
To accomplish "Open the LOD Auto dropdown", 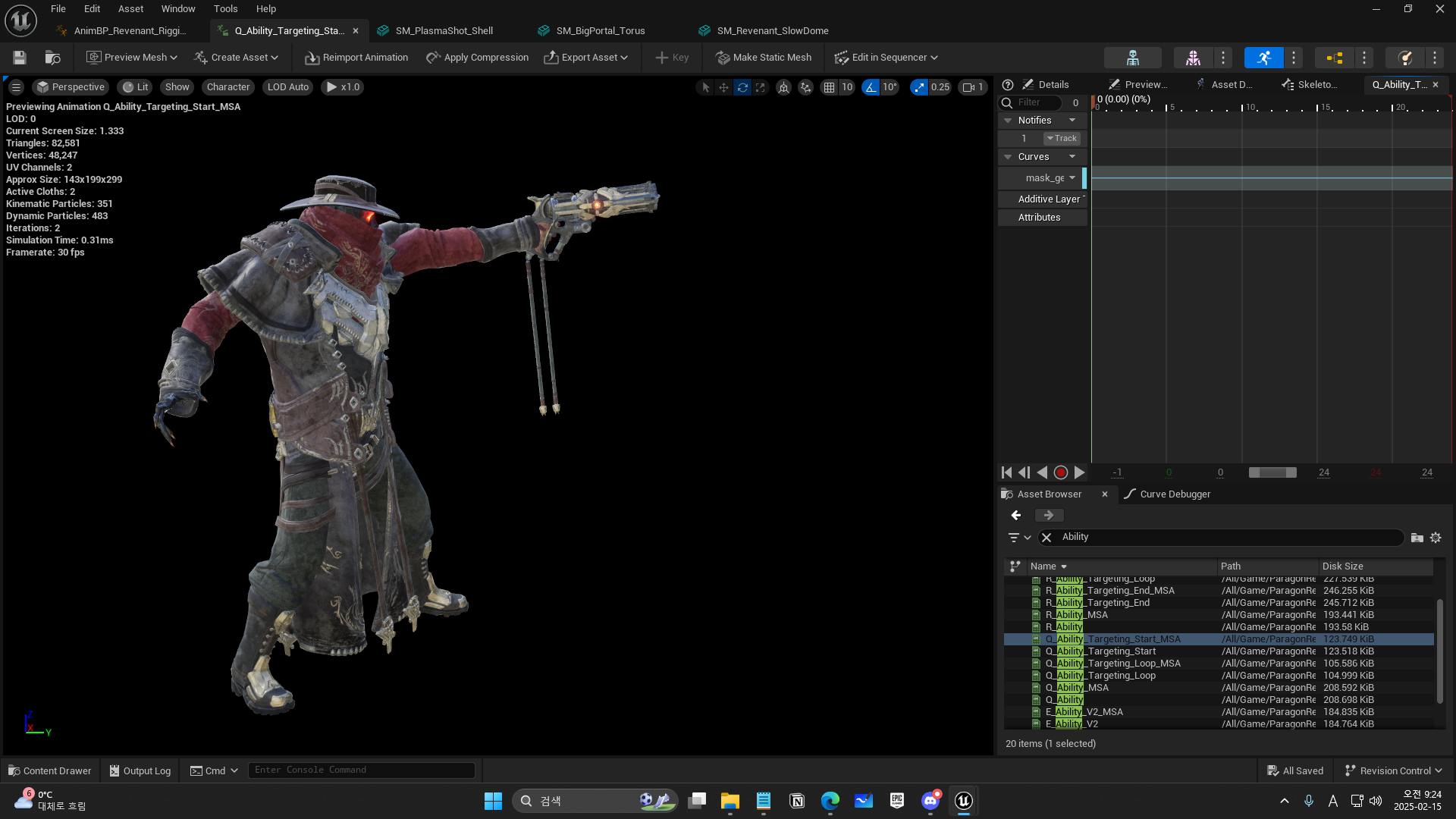I will point(287,87).
